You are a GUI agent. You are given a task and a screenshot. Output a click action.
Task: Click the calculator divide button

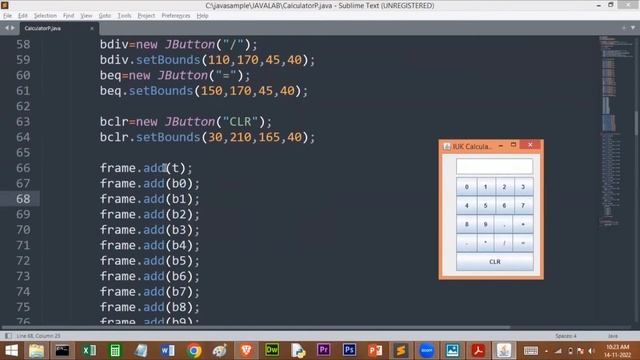tap(504, 243)
